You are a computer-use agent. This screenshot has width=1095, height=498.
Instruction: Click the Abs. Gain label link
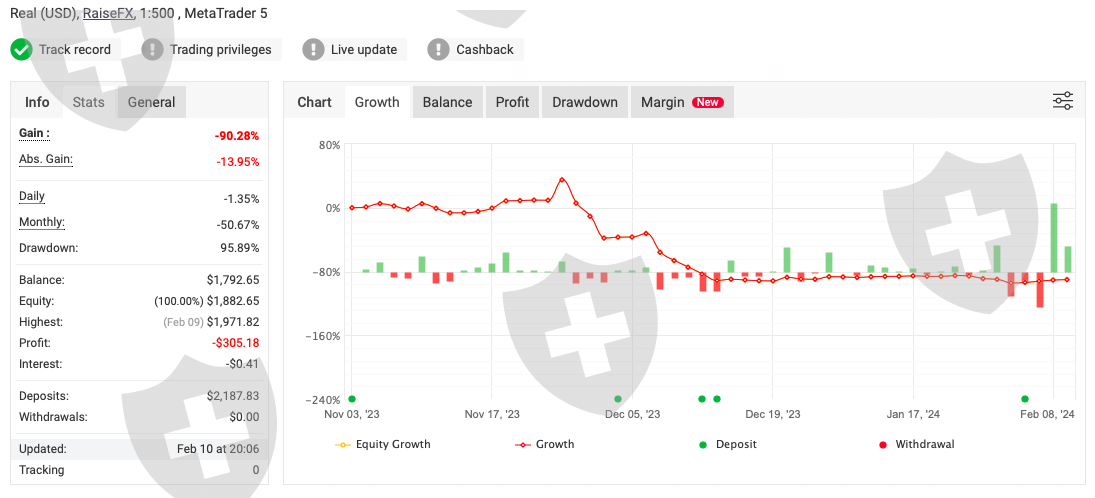(45, 159)
